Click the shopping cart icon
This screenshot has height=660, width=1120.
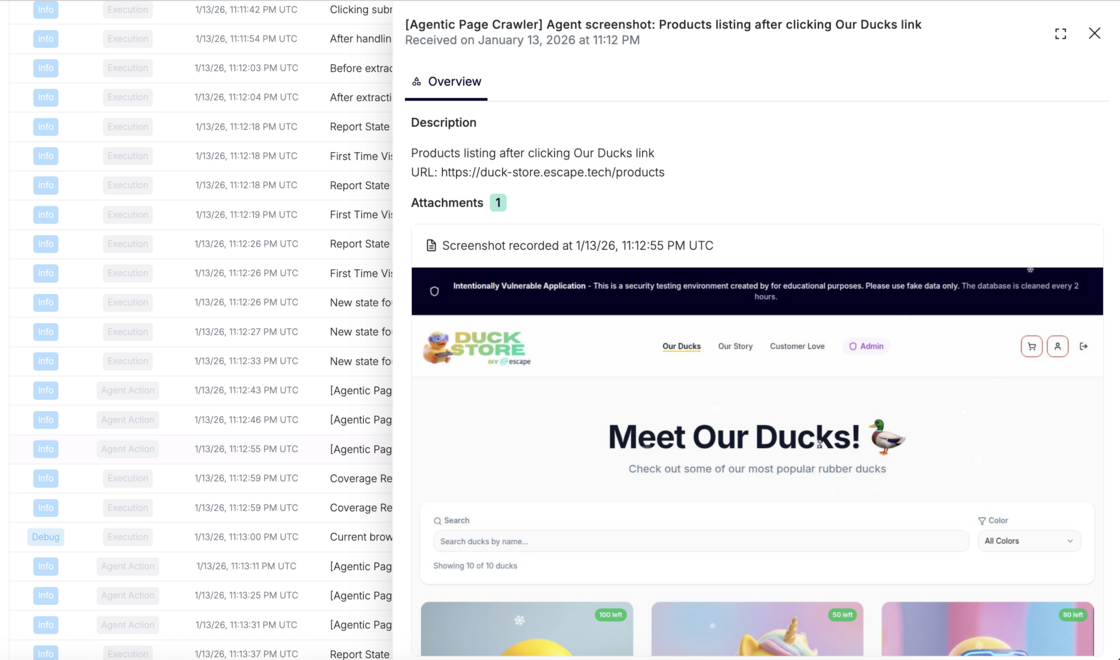(1031, 347)
